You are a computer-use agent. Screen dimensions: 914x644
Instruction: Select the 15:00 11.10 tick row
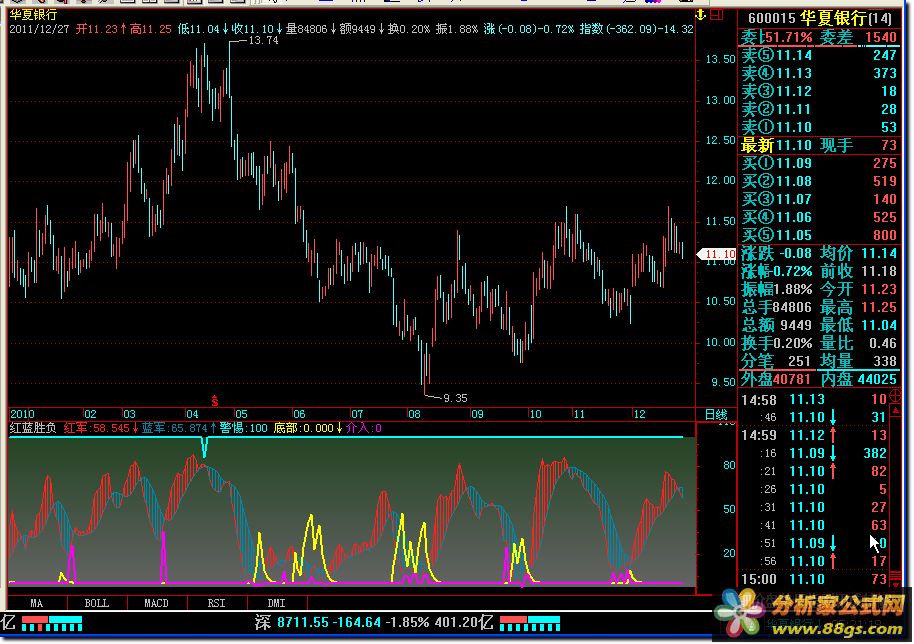[814, 579]
